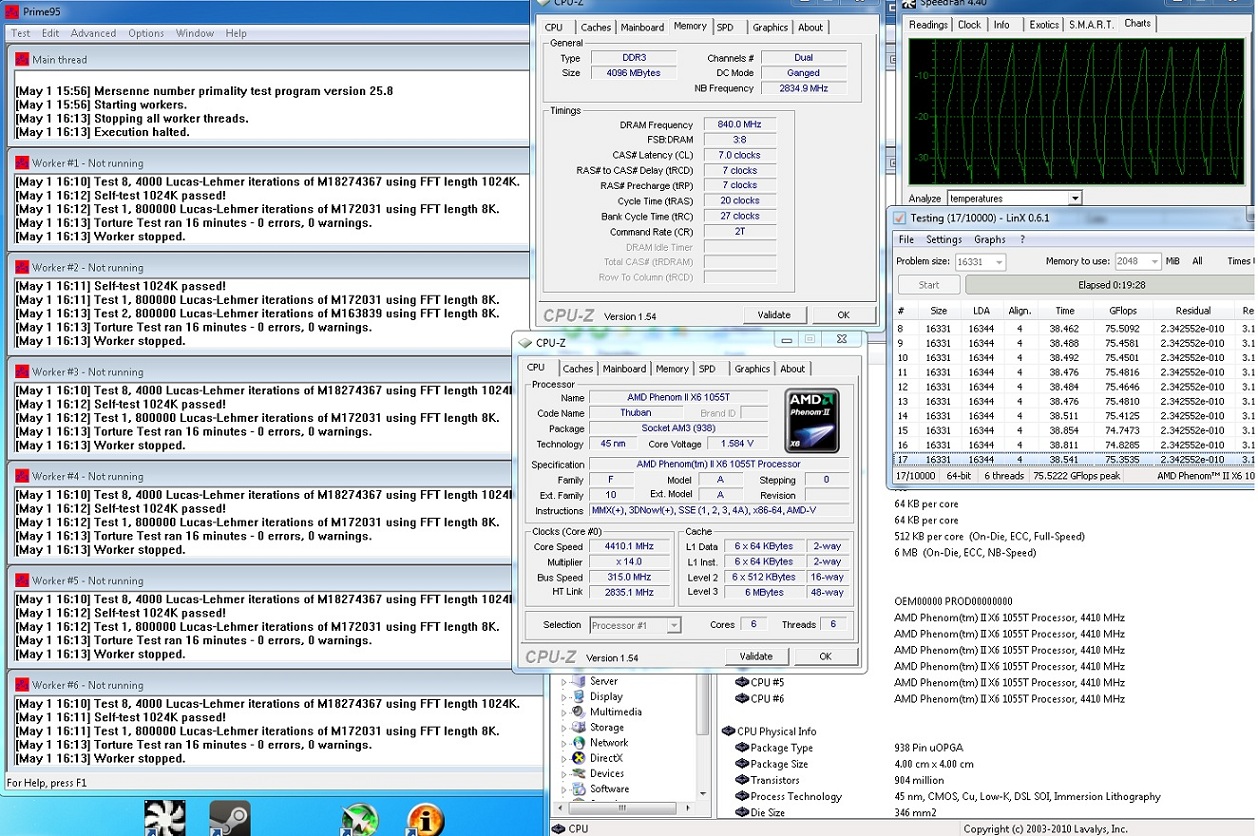Click the Display tree icon
1258x836 pixels.
coord(580,697)
